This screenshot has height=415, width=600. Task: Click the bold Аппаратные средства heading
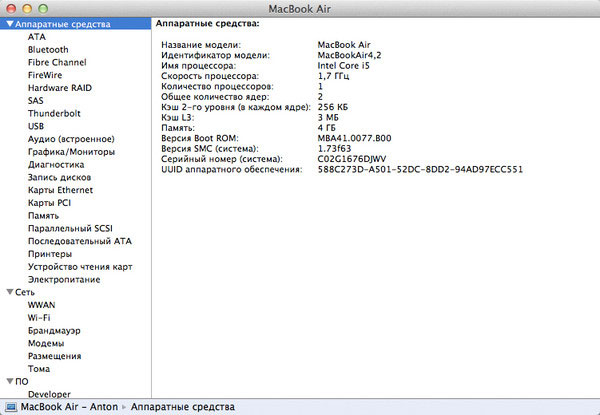click(207, 23)
